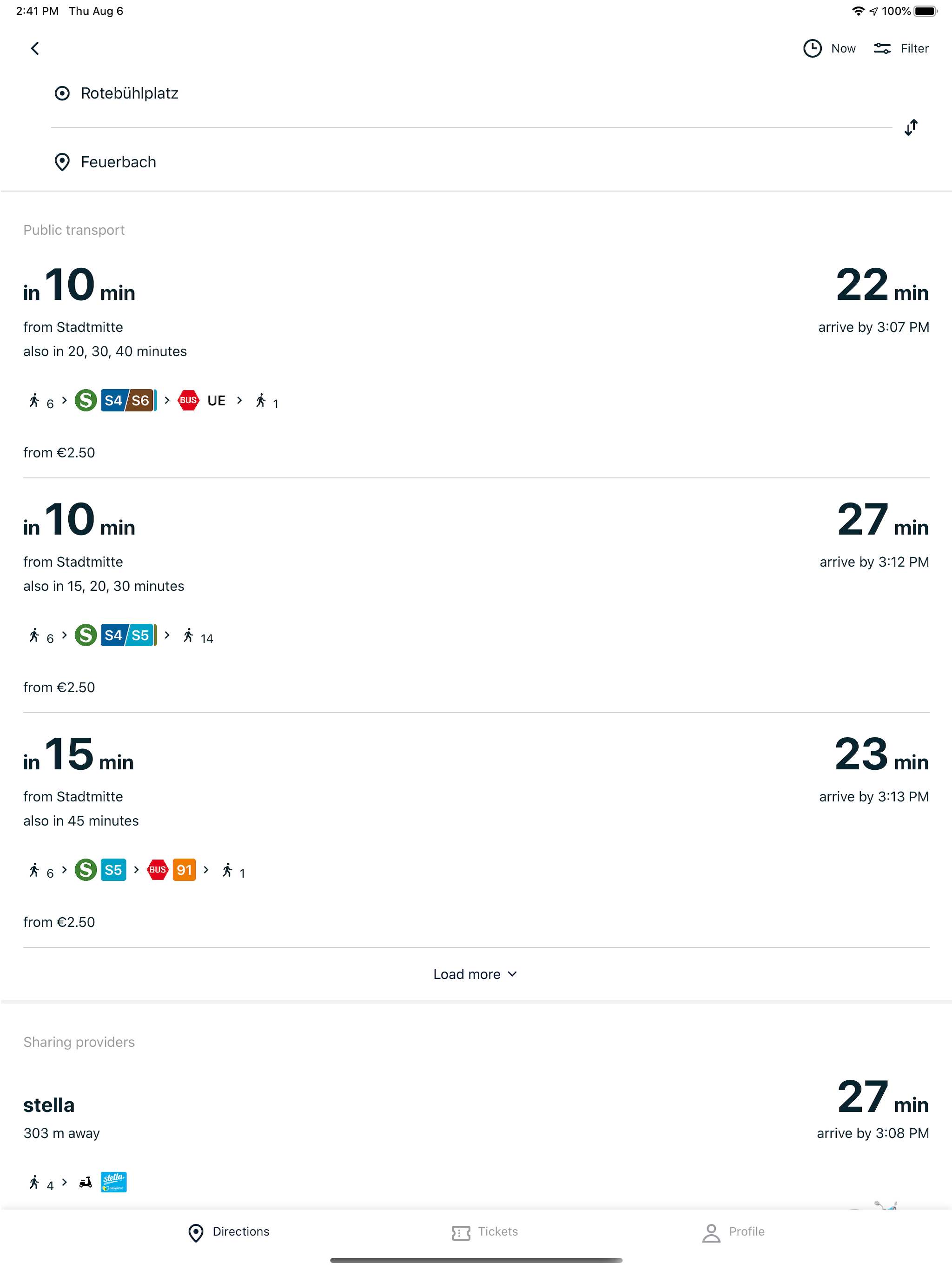The height and width of the screenshot is (1270, 952).
Task: Tap the UE bus icon in first route
Action: [x=188, y=400]
